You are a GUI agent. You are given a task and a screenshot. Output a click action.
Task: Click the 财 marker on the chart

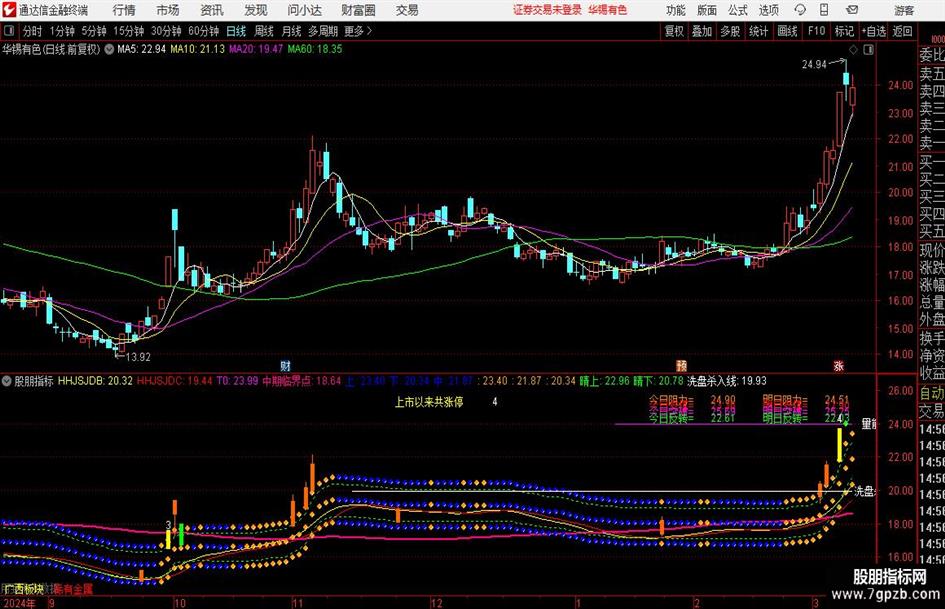click(x=286, y=365)
